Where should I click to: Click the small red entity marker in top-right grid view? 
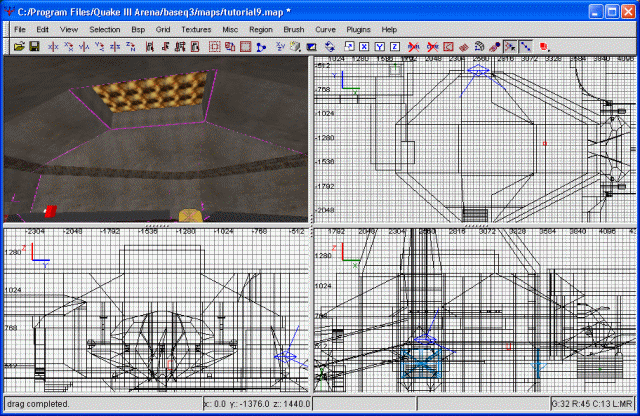545,144
